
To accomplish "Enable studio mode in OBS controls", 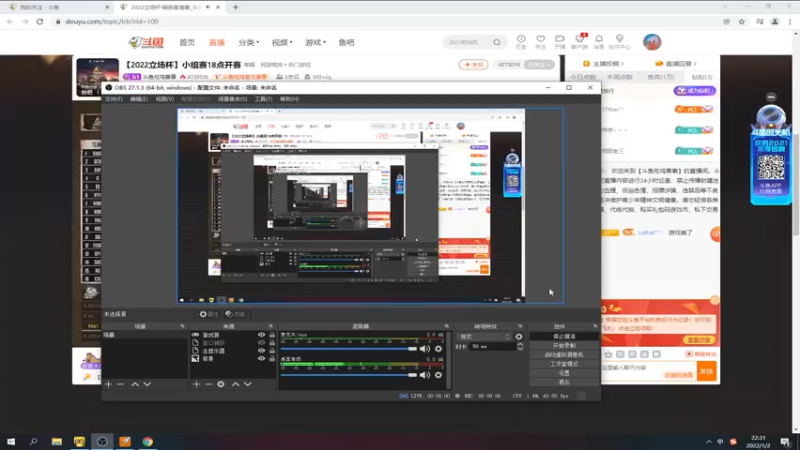I will point(564,364).
